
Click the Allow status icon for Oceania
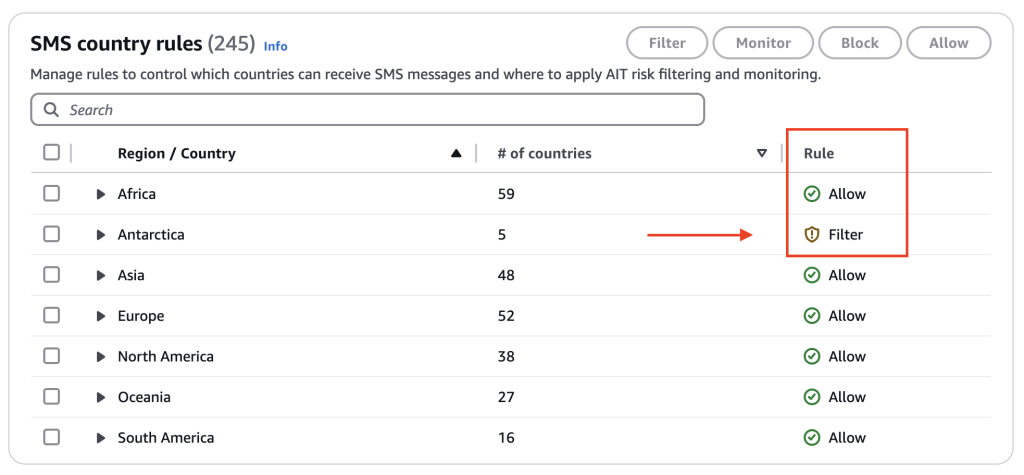point(812,397)
